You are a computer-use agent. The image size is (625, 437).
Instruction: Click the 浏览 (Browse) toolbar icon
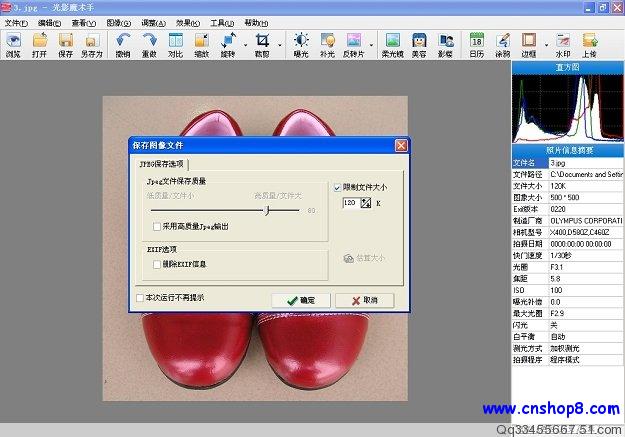(13, 45)
